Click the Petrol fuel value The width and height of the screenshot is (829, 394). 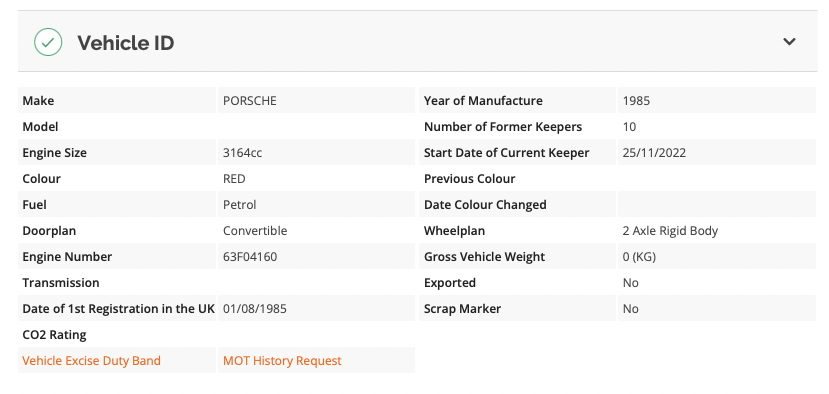pyautogui.click(x=240, y=205)
